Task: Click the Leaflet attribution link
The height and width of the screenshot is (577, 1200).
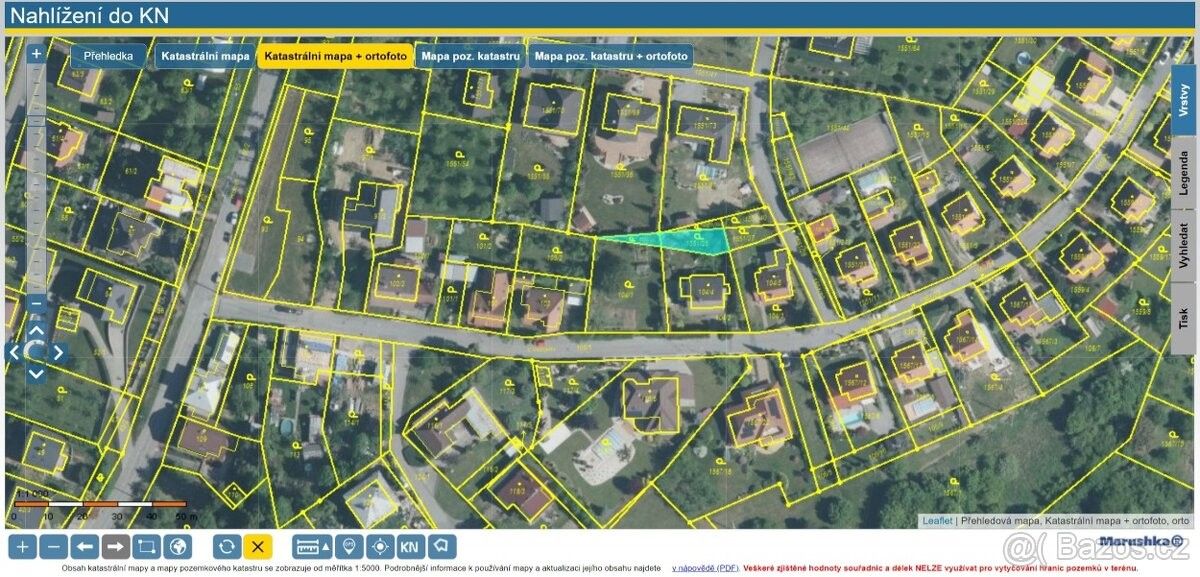Action: (937, 521)
